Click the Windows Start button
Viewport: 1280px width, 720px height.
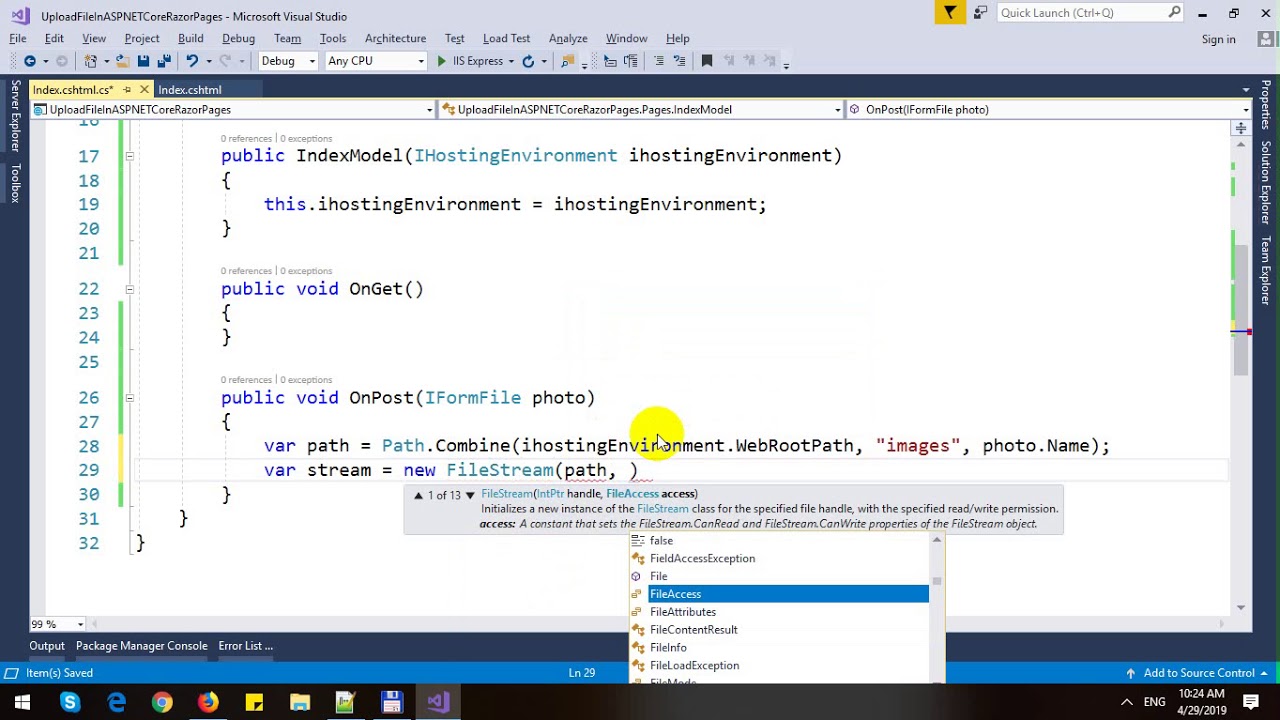coord(22,702)
